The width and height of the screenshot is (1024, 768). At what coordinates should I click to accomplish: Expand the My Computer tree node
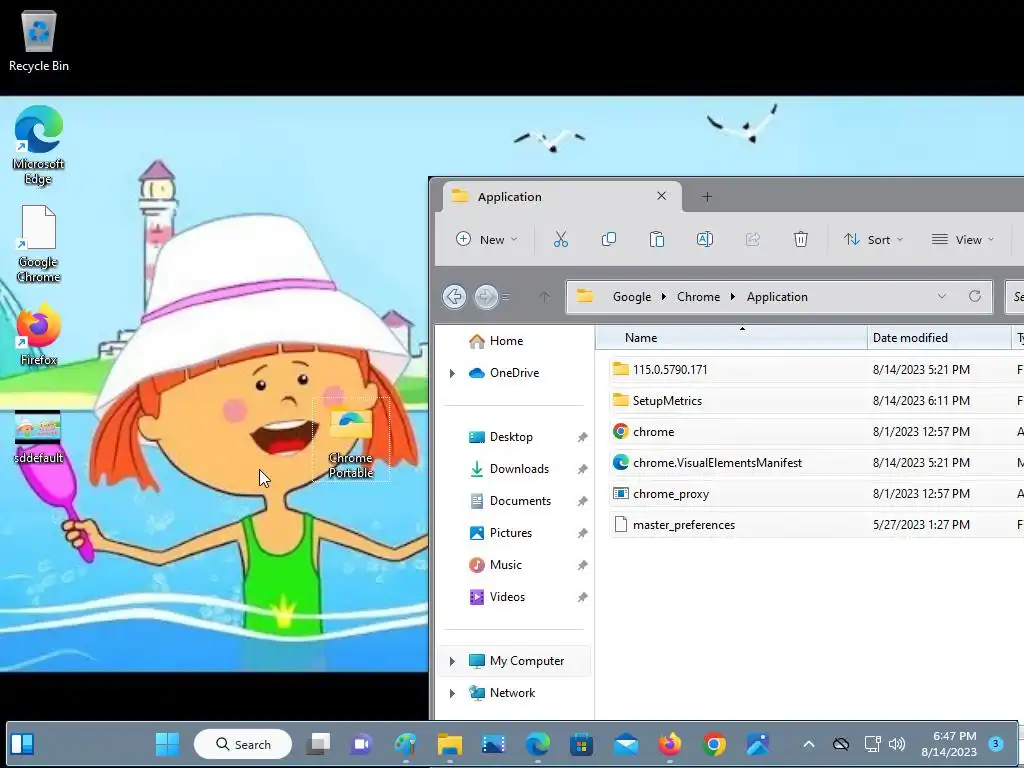click(452, 661)
